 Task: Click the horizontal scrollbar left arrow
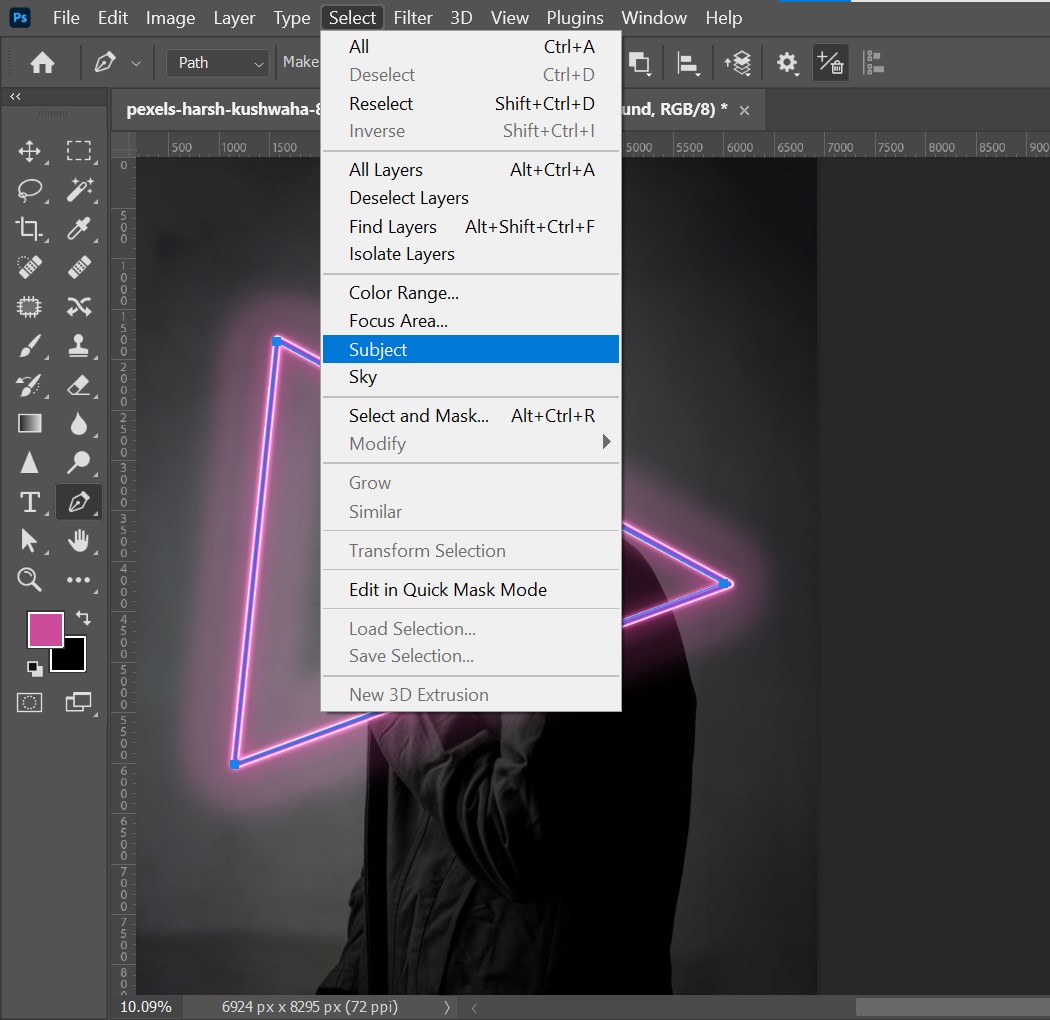click(474, 1007)
